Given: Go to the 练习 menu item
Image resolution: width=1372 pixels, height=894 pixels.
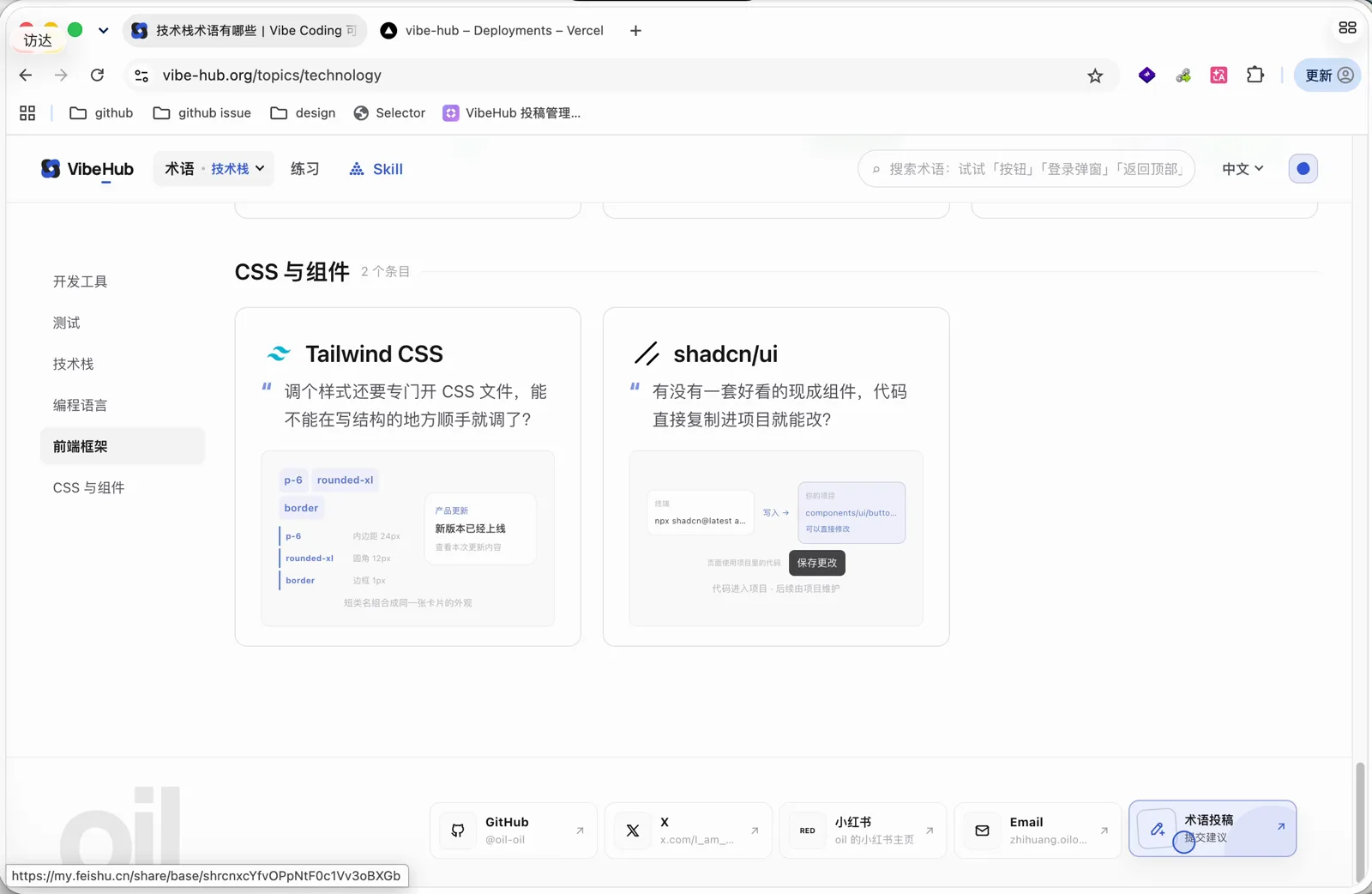Looking at the screenshot, I should coord(304,169).
